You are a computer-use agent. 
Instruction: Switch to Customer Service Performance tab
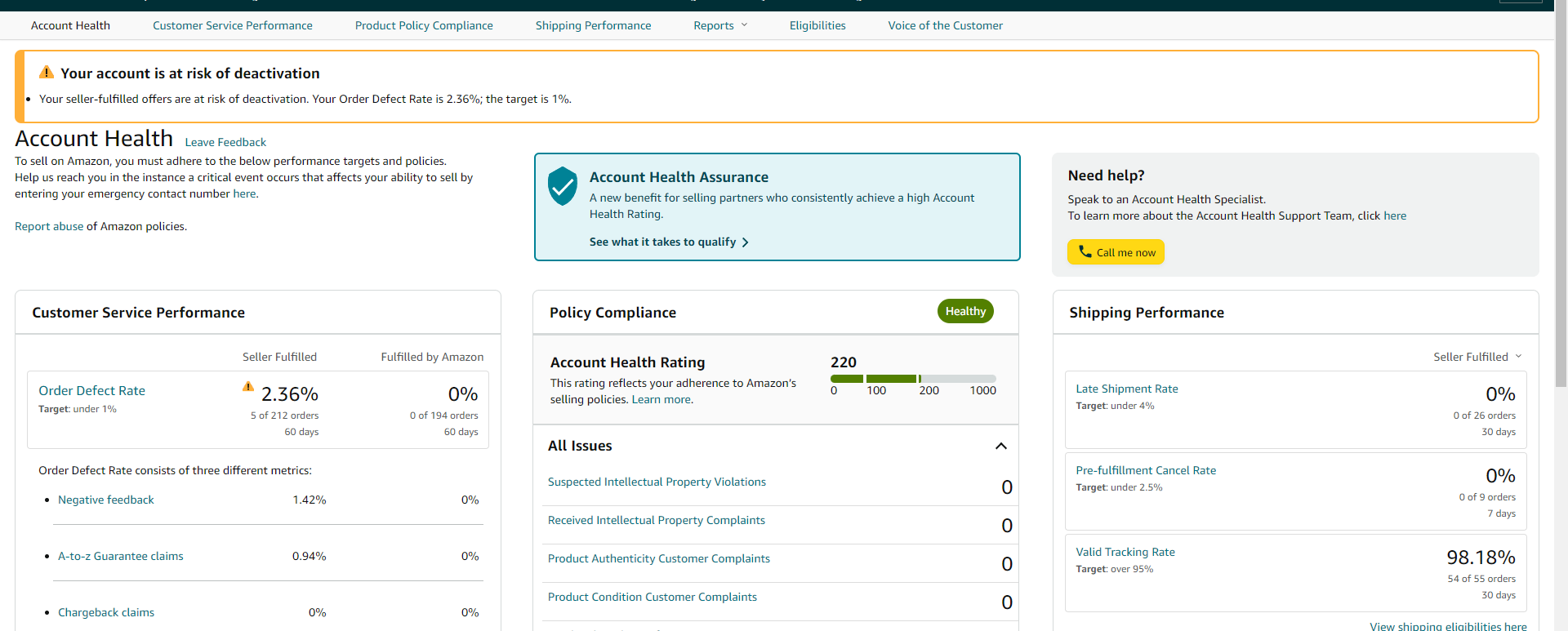233,25
